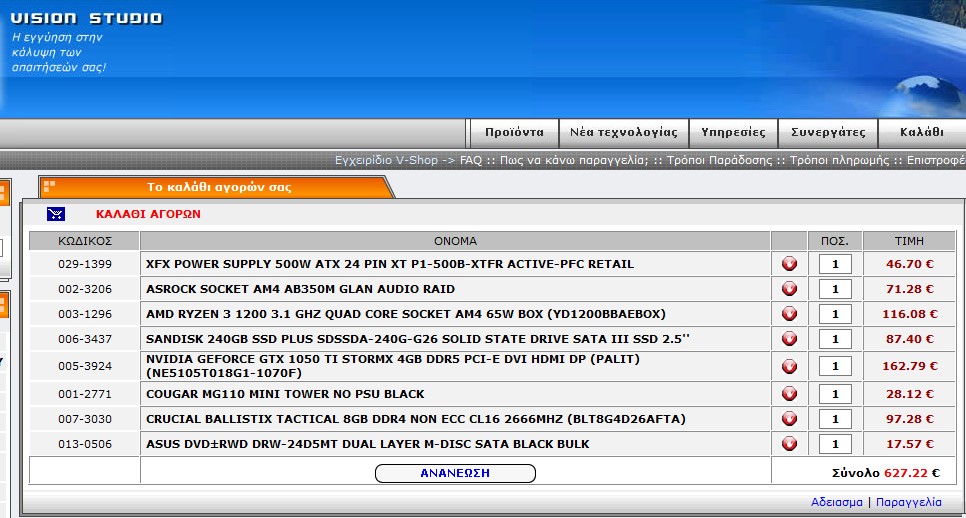The height and width of the screenshot is (518, 966).
Task: Open the Προϊόντα menu
Action: tap(514, 132)
